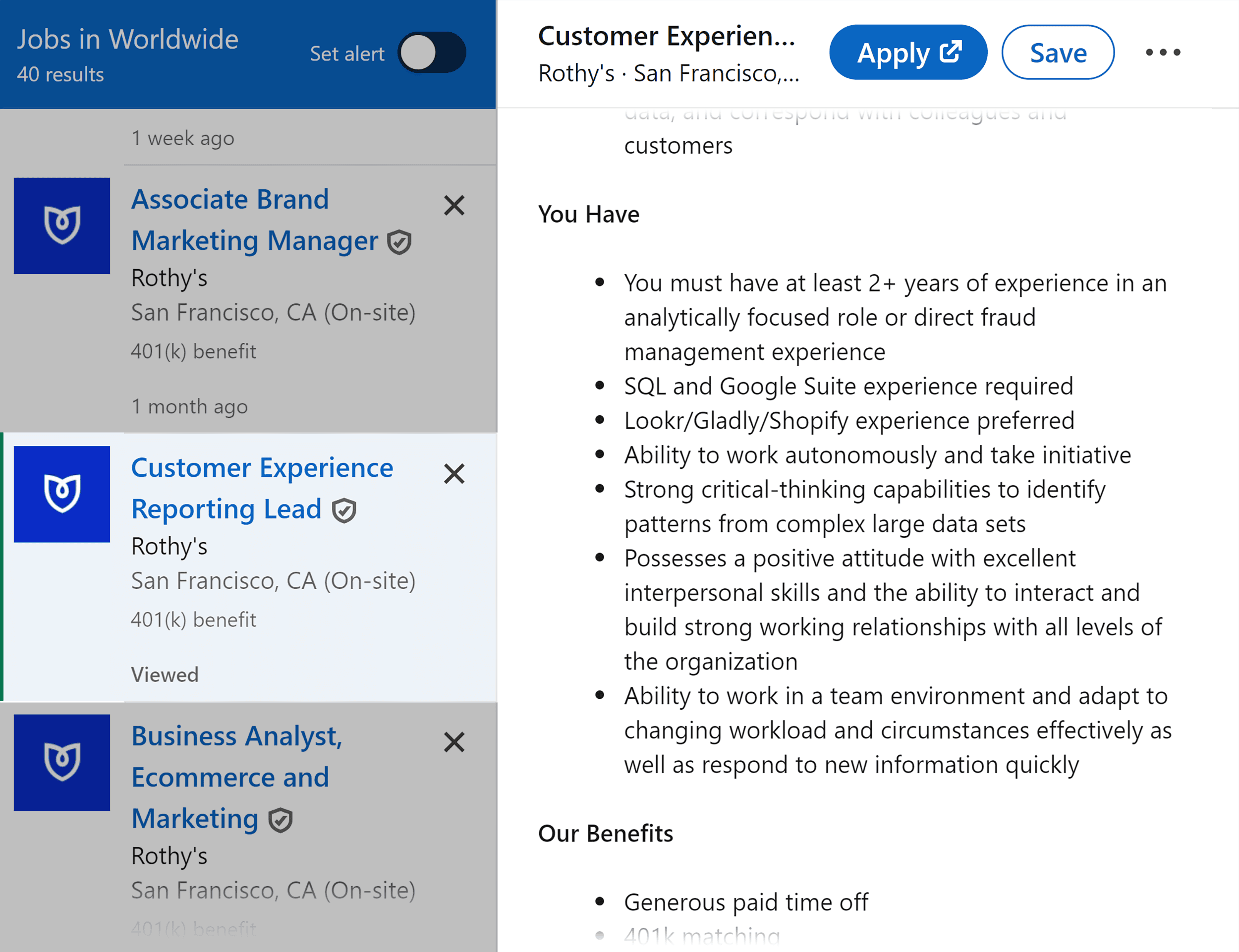
Task: Dismiss the Customer Experience Reporting Lead listing
Action: coord(454,472)
